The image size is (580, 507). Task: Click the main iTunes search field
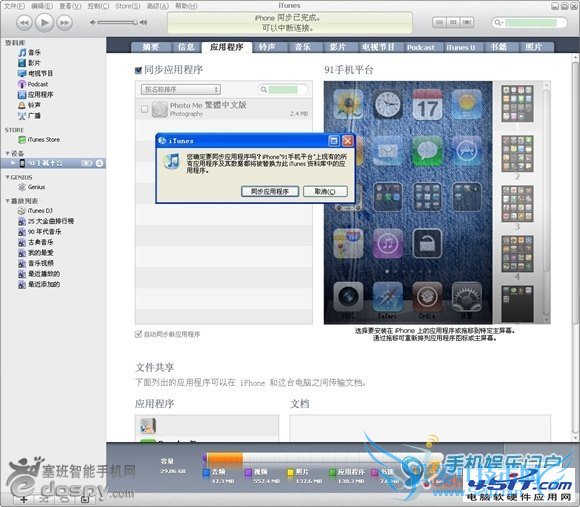tap(529, 23)
